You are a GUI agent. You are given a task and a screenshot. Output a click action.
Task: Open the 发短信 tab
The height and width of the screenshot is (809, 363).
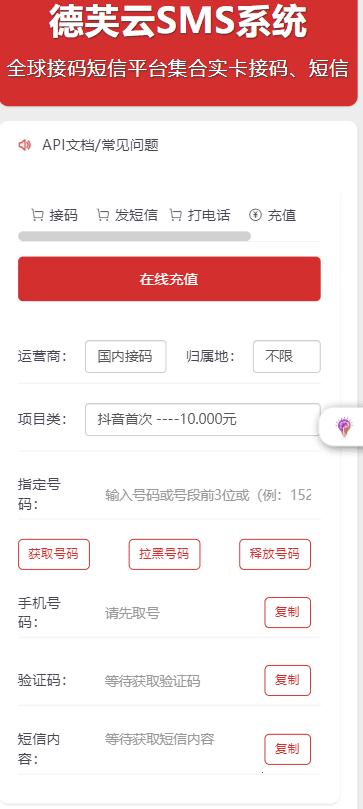pos(127,215)
